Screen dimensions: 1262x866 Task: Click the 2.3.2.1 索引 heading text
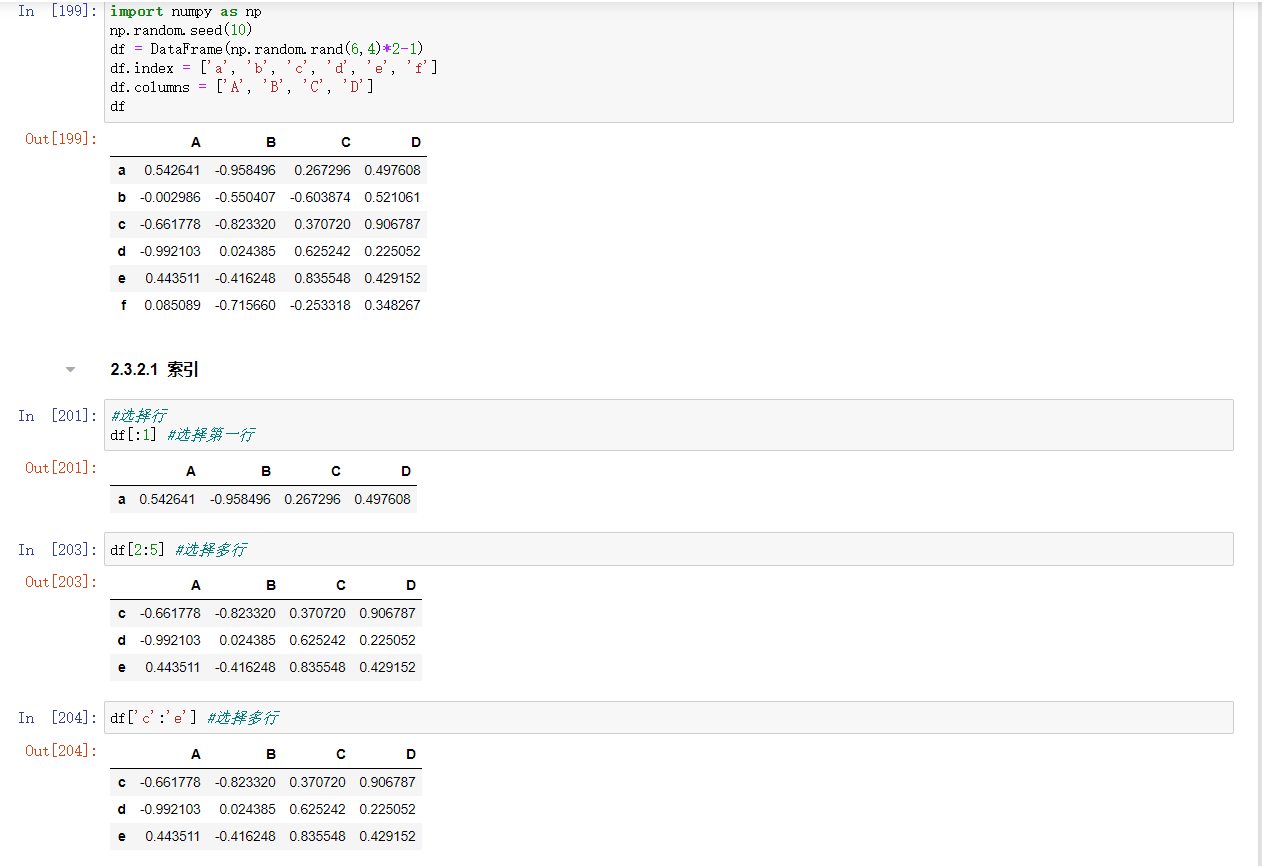[x=154, y=370]
